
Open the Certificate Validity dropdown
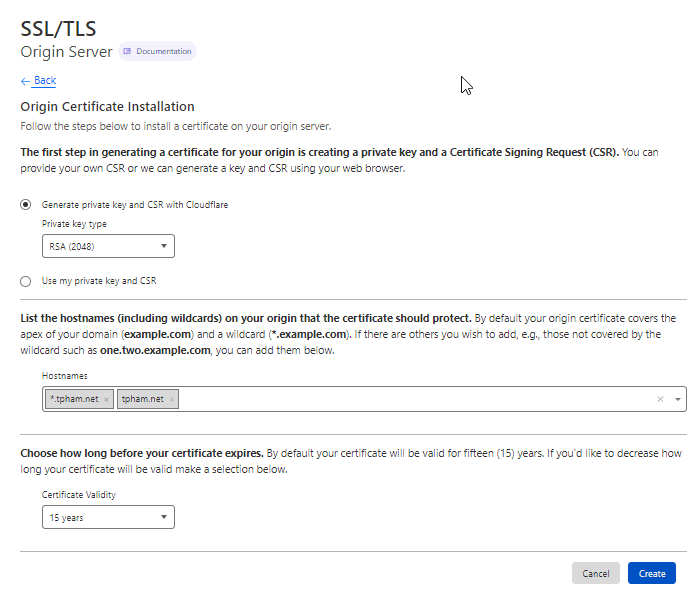[x=108, y=517]
